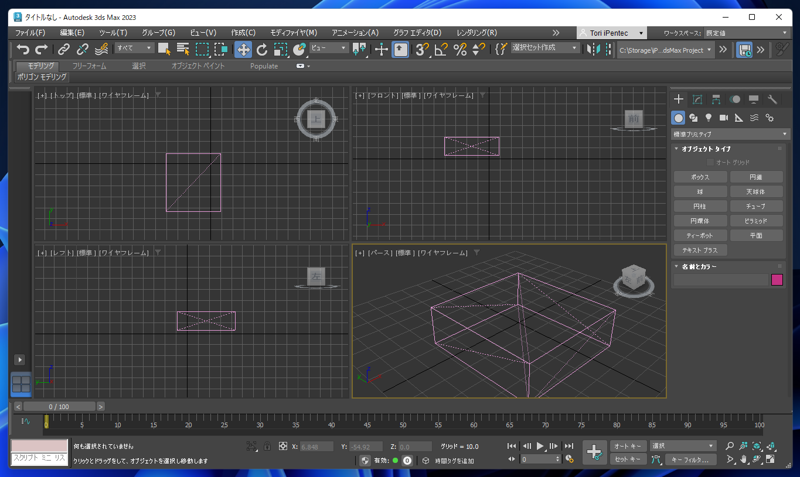Open the すべて selection filter dropdown
Viewport: 800px width, 477px height.
coord(134,48)
